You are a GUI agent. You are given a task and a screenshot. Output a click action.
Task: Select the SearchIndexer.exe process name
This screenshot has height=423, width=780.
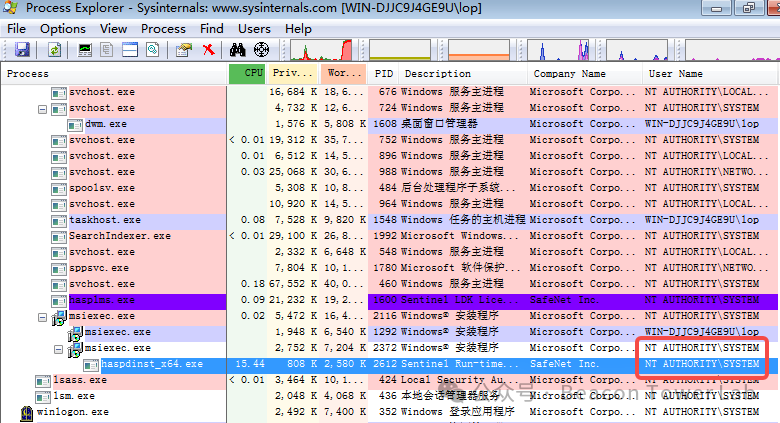[x=120, y=236]
